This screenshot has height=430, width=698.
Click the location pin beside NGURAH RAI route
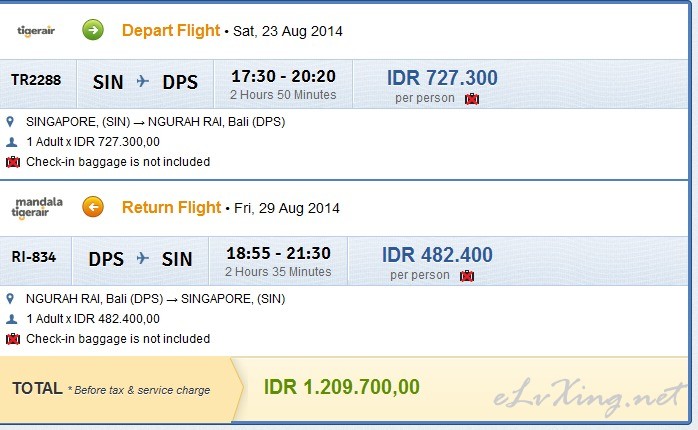pyautogui.click(x=11, y=299)
